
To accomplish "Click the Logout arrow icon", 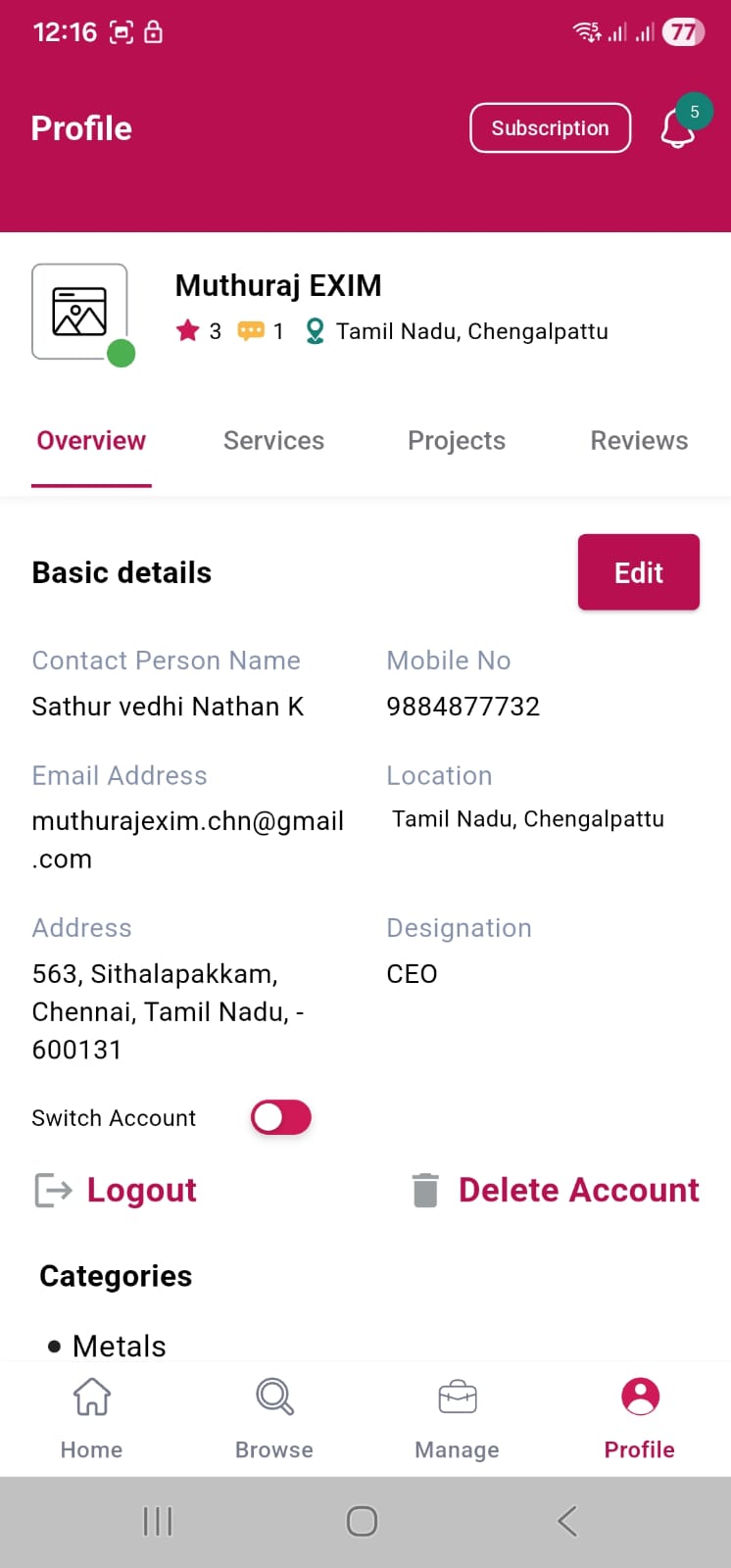I will coord(54,1190).
